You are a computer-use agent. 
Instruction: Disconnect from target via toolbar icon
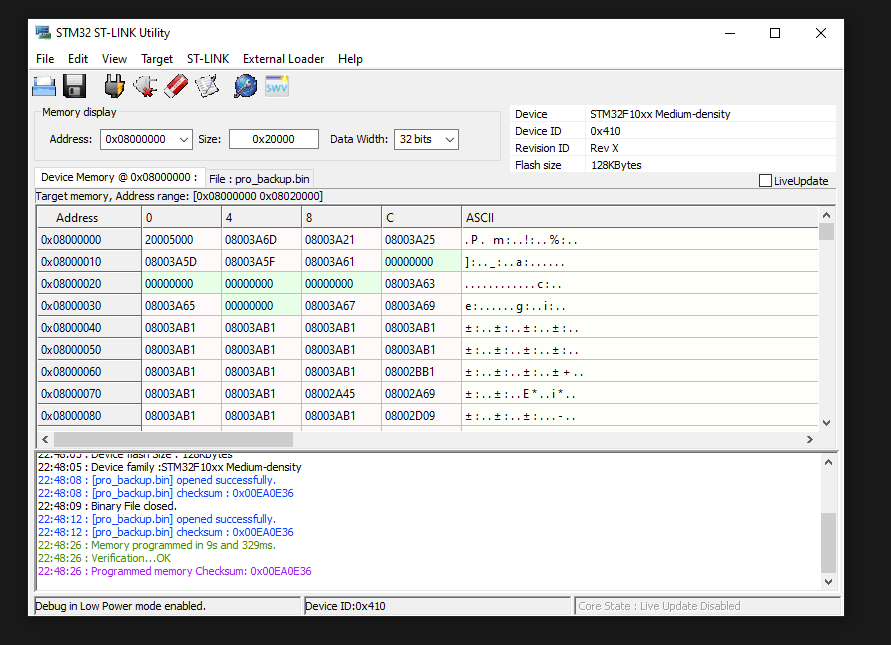[x=145, y=86]
